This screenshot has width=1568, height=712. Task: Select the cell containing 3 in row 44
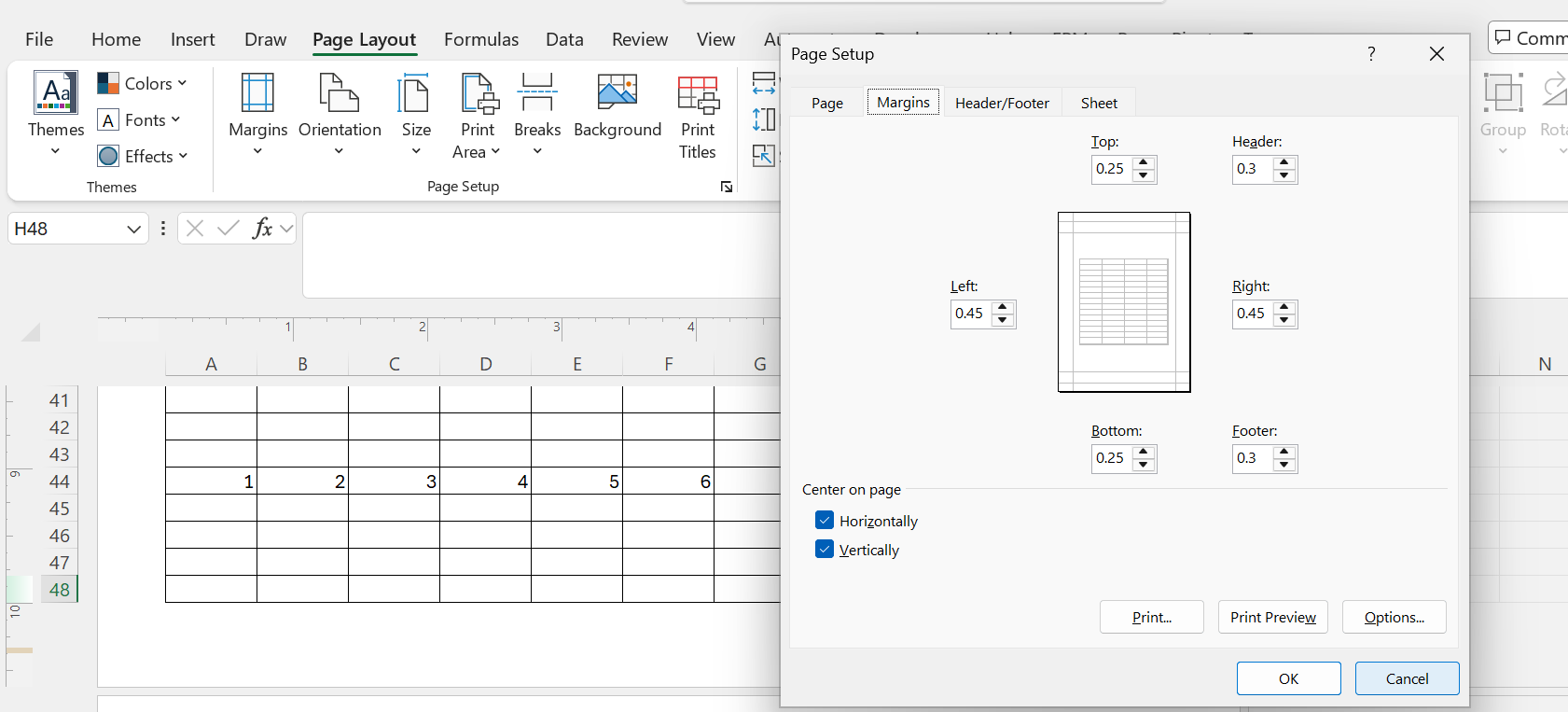point(395,482)
